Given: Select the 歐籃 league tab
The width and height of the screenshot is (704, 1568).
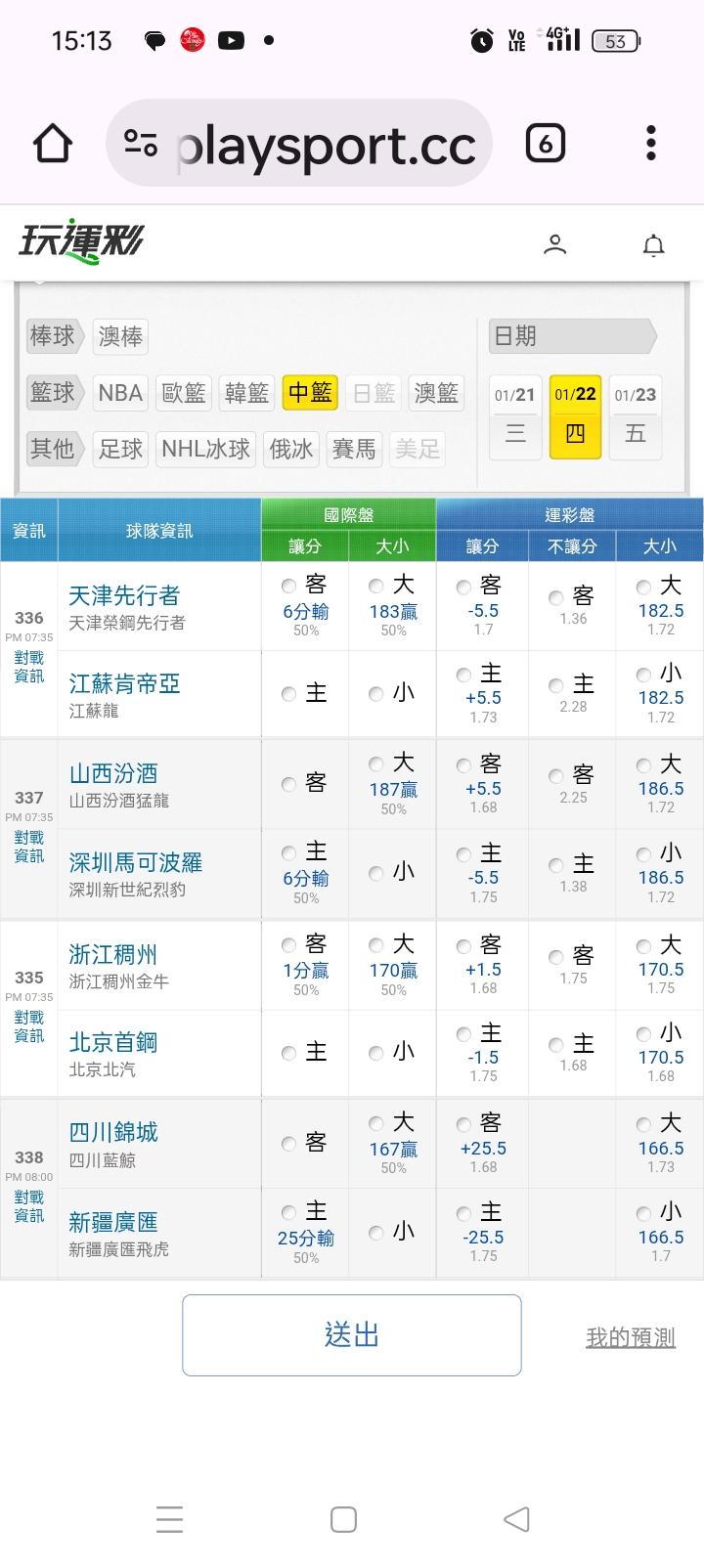Looking at the screenshot, I should (x=184, y=393).
